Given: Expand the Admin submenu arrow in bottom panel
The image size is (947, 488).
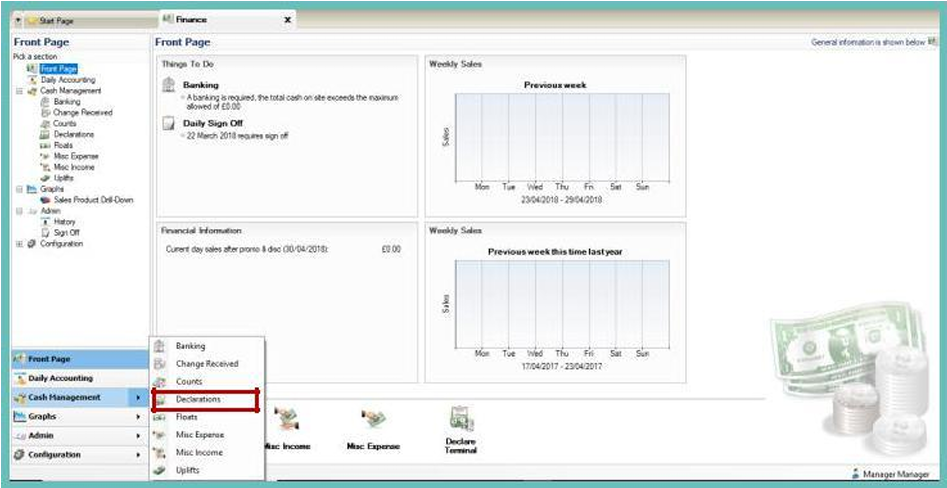Looking at the screenshot, I should coord(138,436).
